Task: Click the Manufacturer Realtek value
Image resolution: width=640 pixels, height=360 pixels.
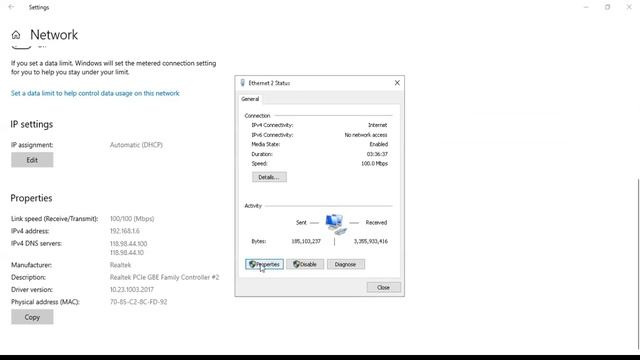Action: pos(120,265)
